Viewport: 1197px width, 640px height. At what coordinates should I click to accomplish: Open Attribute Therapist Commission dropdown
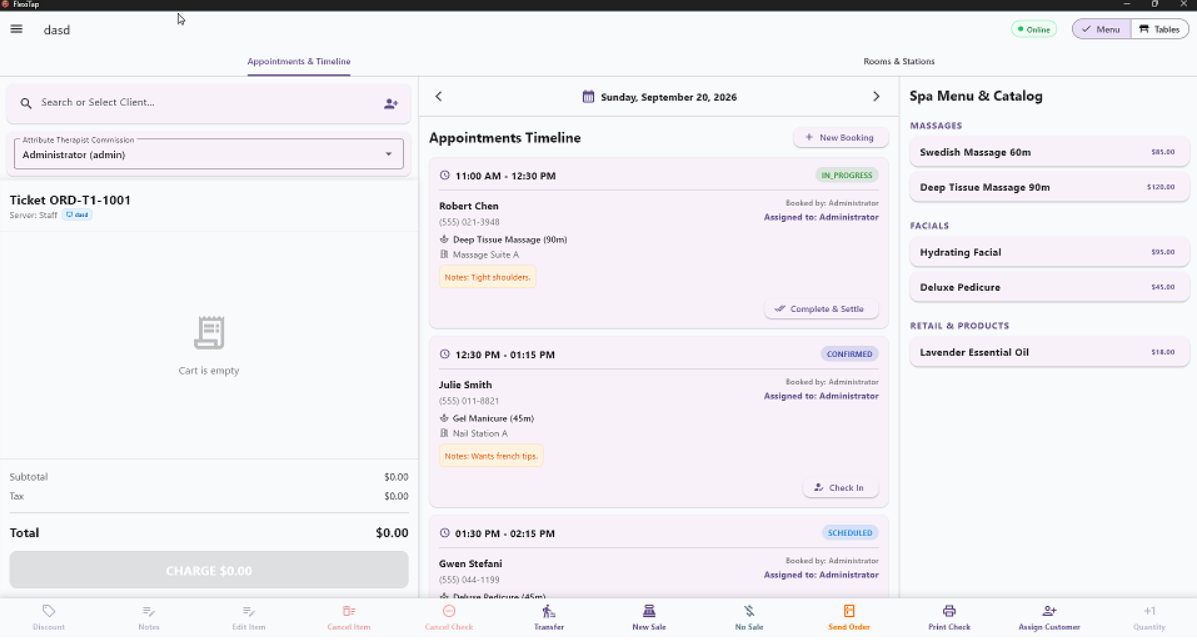(208, 154)
